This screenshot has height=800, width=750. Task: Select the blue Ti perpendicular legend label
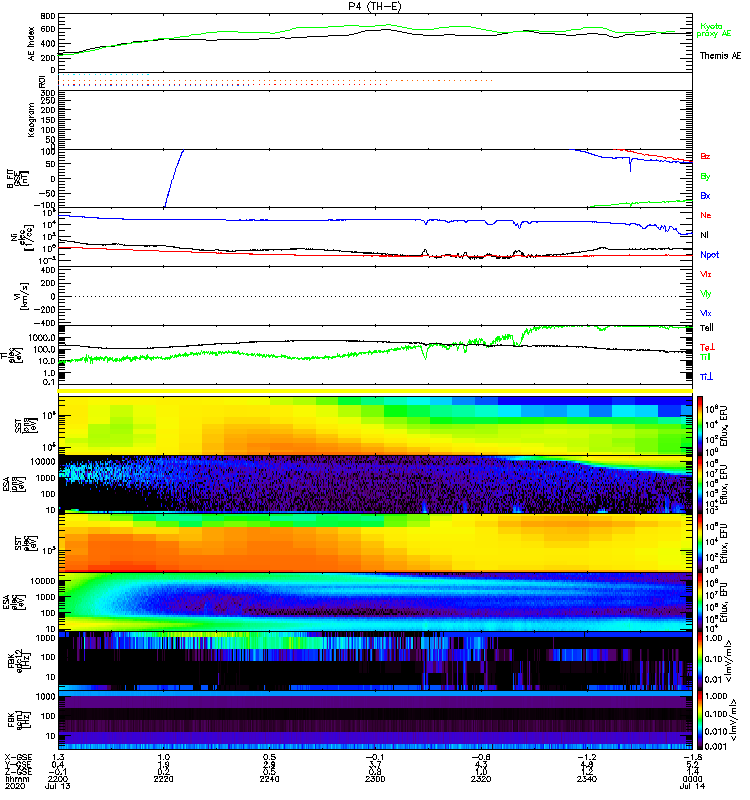click(706, 377)
